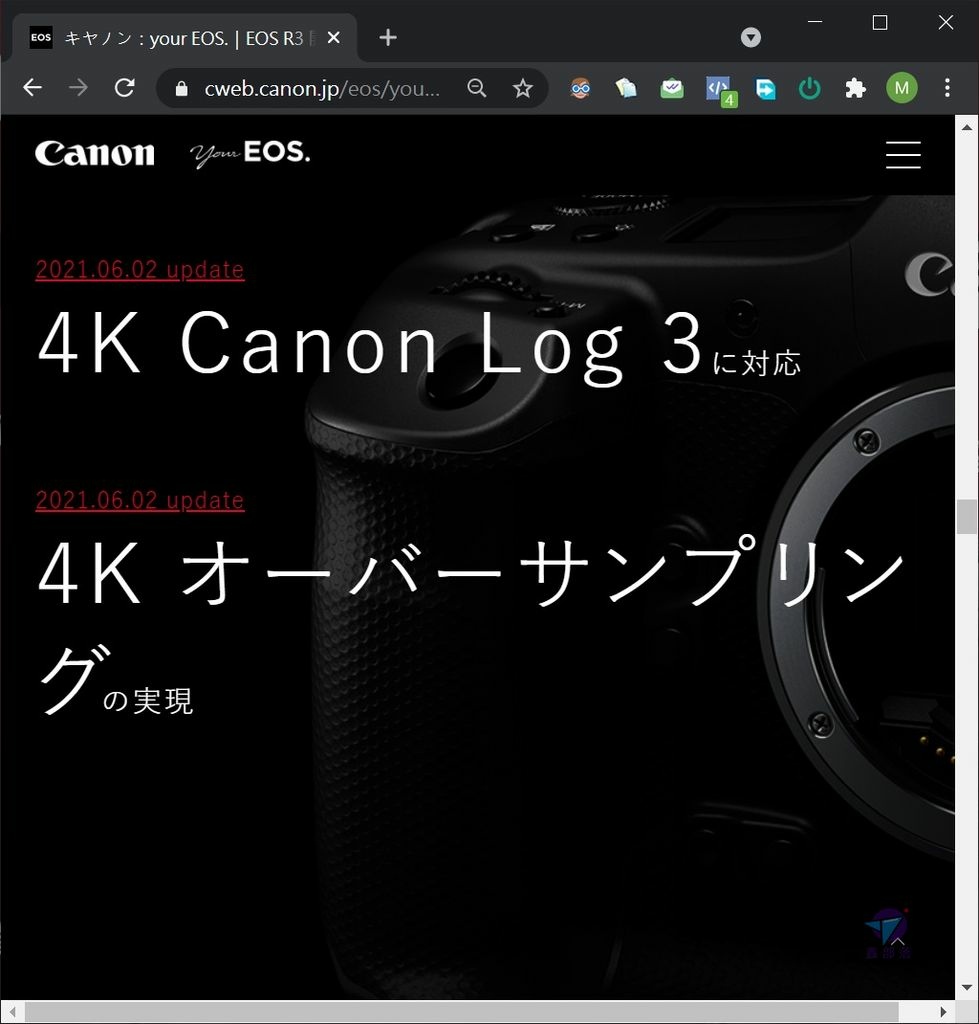Click the address bar URL

pyautogui.click(x=321, y=88)
